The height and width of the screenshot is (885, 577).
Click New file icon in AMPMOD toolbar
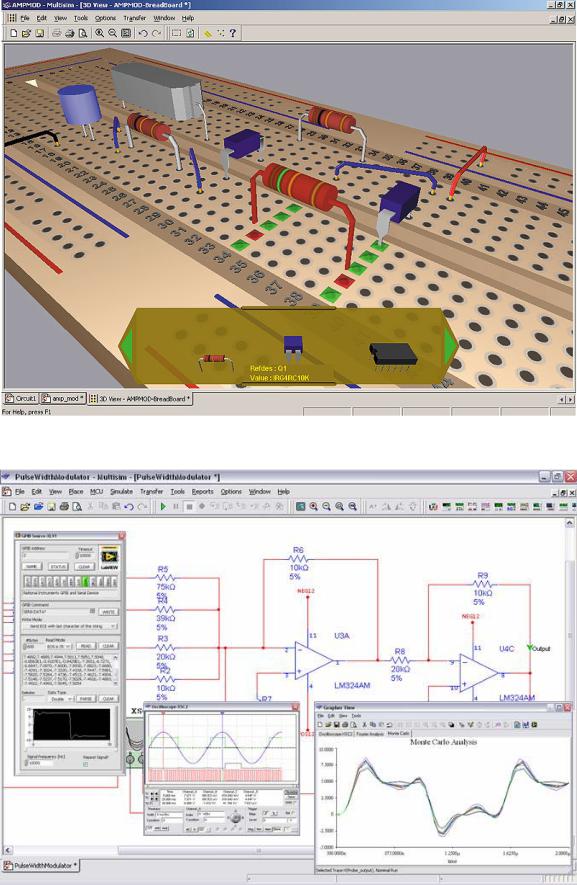14,33
